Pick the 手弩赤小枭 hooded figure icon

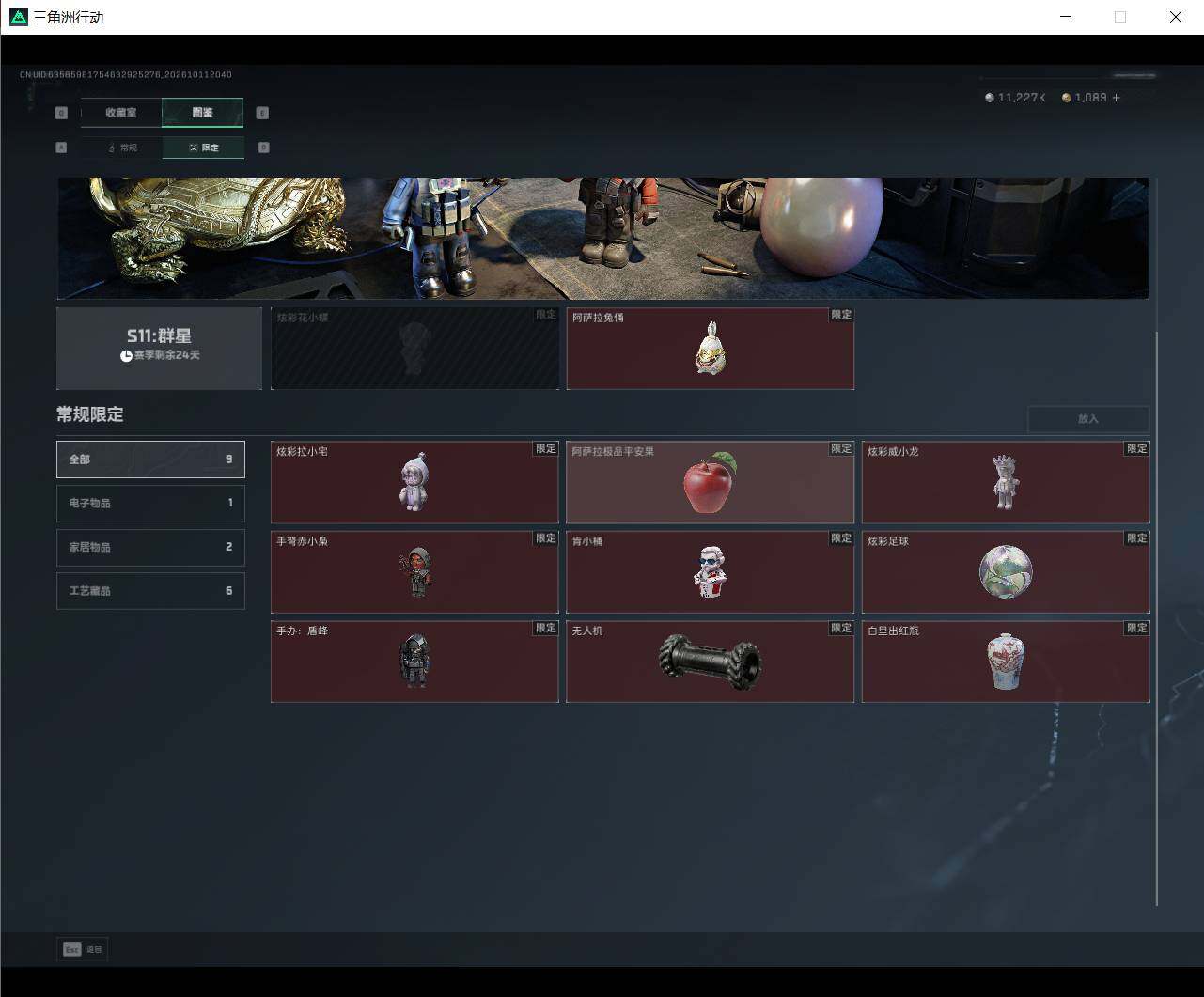pyautogui.click(x=417, y=572)
